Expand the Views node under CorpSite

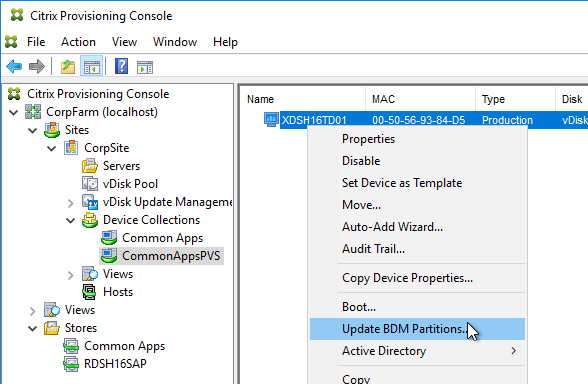tap(70, 275)
